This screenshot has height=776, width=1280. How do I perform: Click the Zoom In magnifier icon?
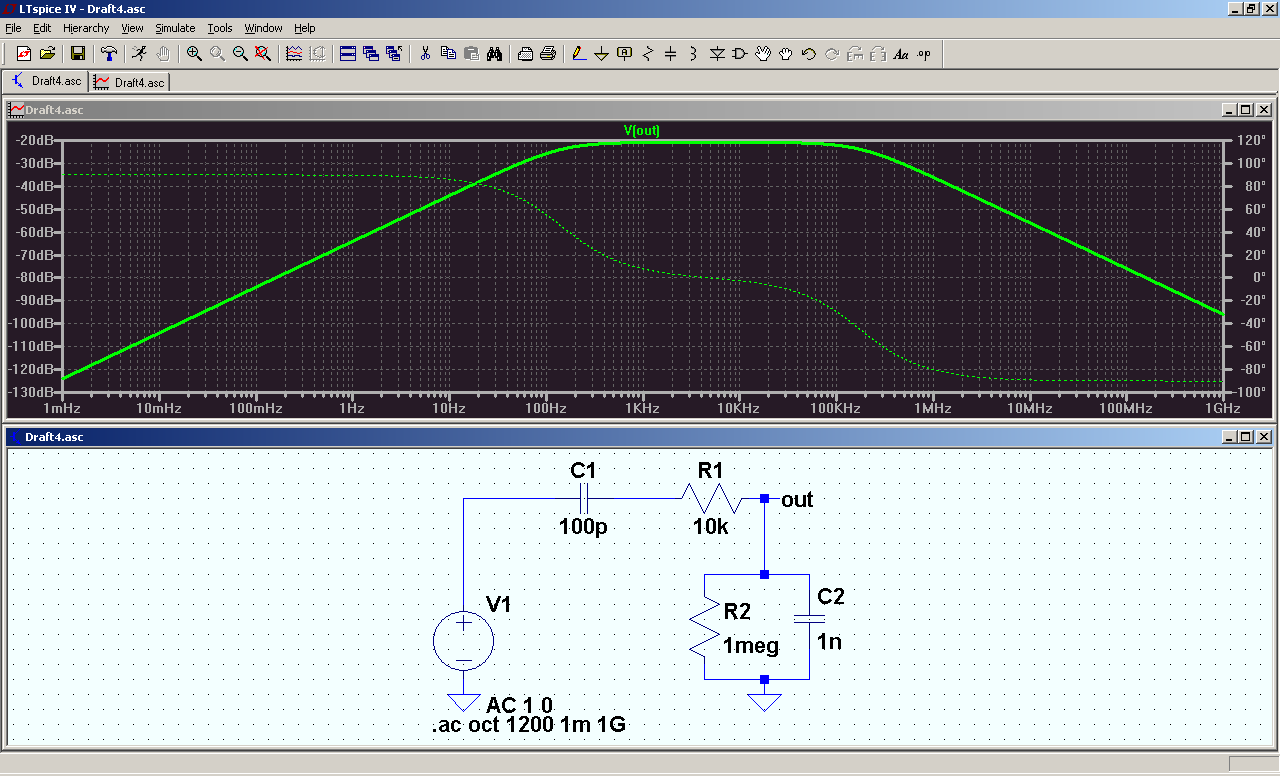click(194, 54)
